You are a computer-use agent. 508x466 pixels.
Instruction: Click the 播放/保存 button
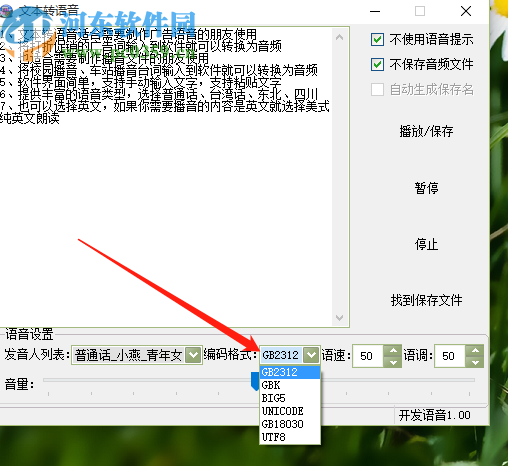click(426, 131)
